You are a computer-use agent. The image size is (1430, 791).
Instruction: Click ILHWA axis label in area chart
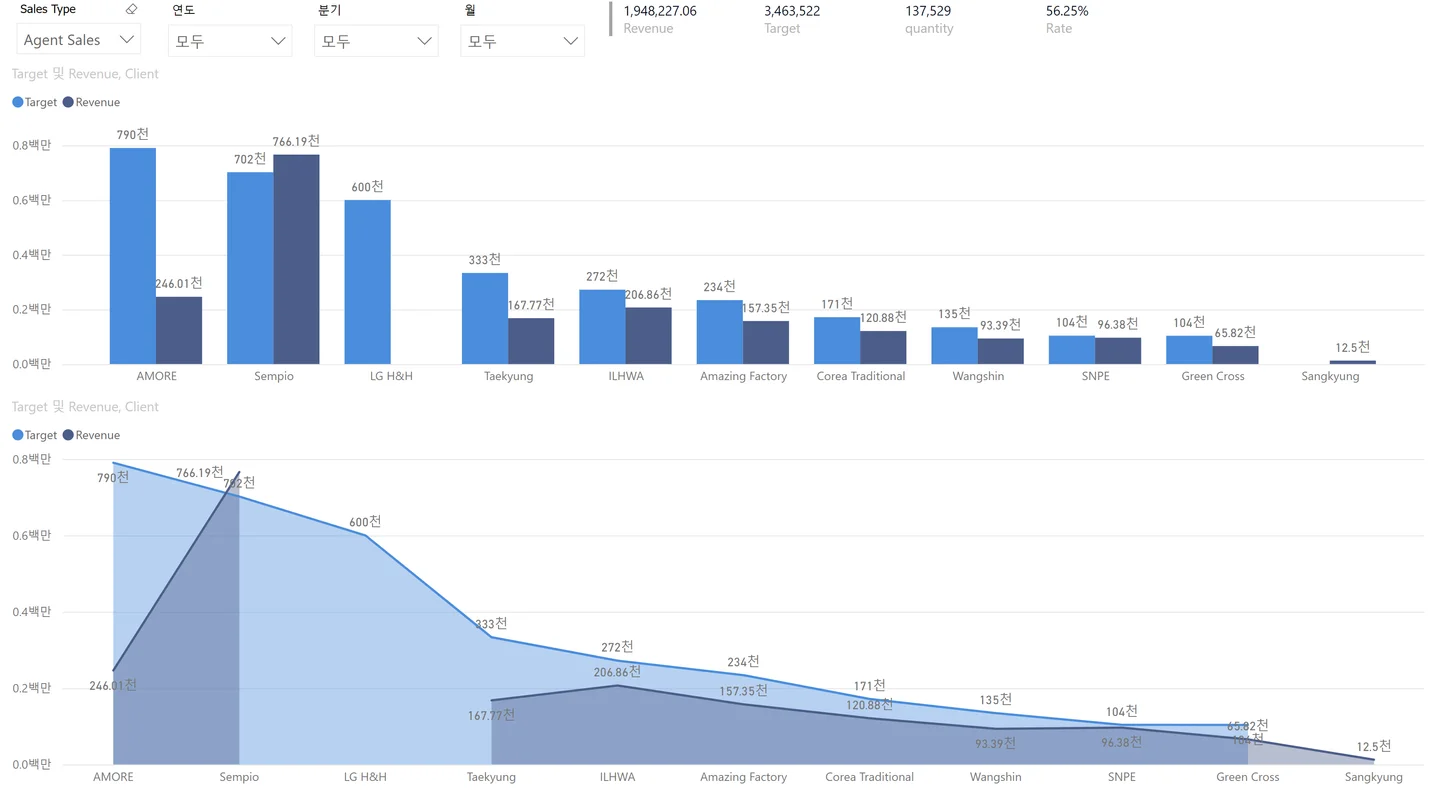point(617,777)
